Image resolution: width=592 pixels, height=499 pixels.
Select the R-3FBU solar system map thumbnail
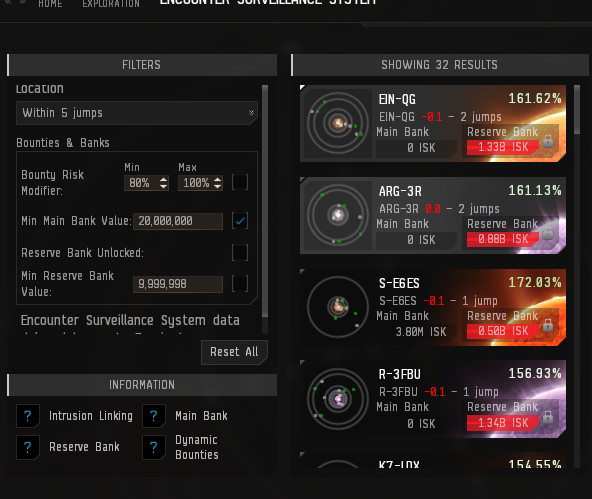click(x=338, y=399)
